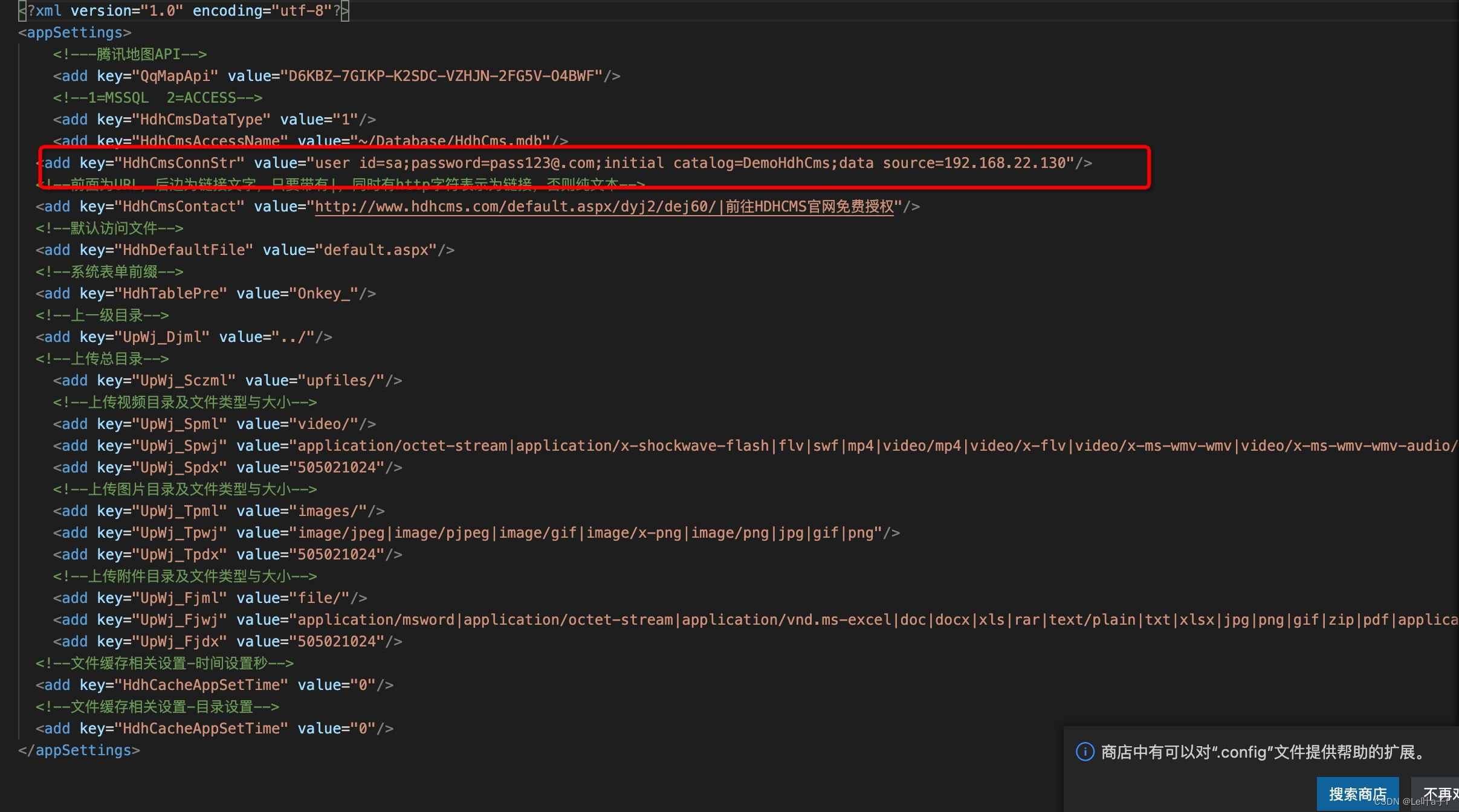Click the UpWj_Tpdx 505021024 line
1459x812 pixels.
[228, 555]
